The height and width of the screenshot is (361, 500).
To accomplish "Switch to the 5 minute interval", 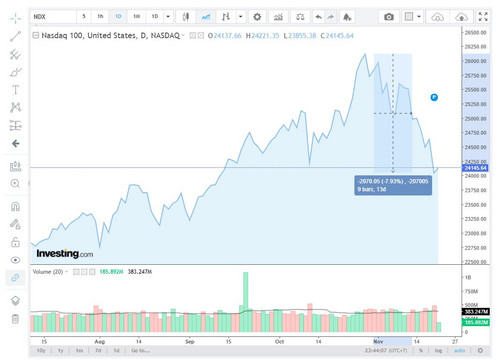I will tap(84, 16).
